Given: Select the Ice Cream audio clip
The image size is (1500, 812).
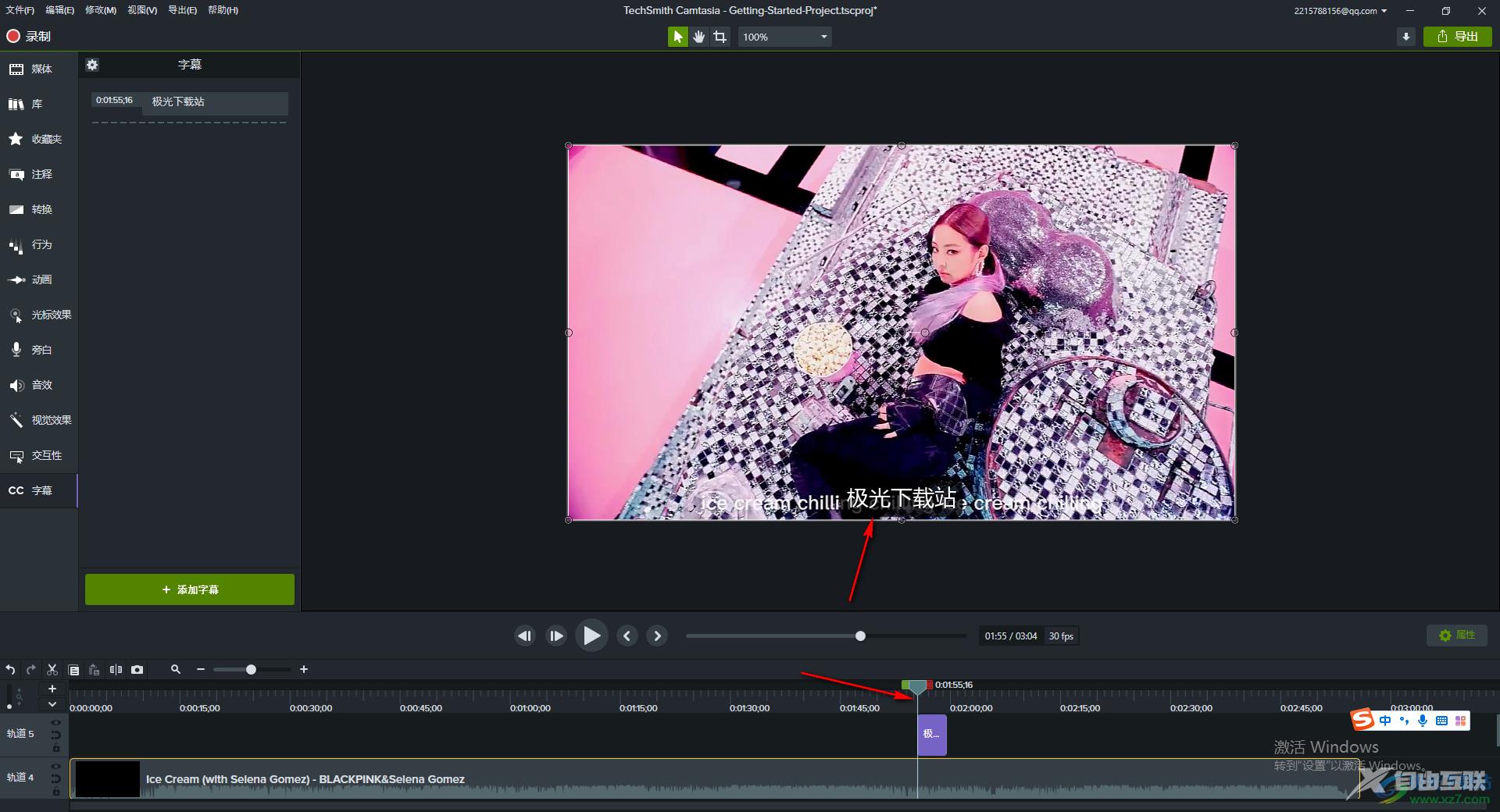Looking at the screenshot, I should tap(715, 778).
